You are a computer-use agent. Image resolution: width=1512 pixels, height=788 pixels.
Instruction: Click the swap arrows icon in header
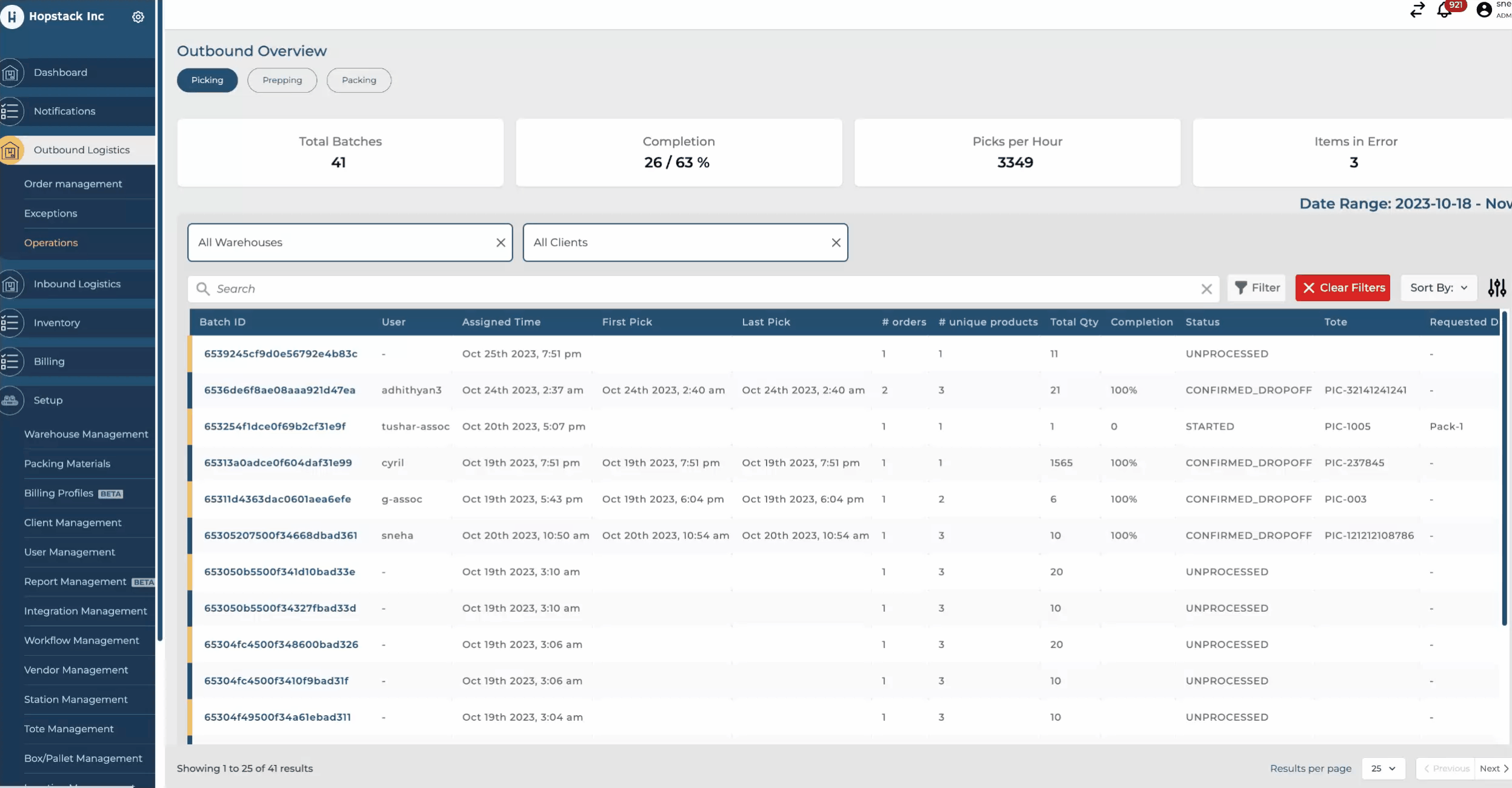coord(1417,10)
